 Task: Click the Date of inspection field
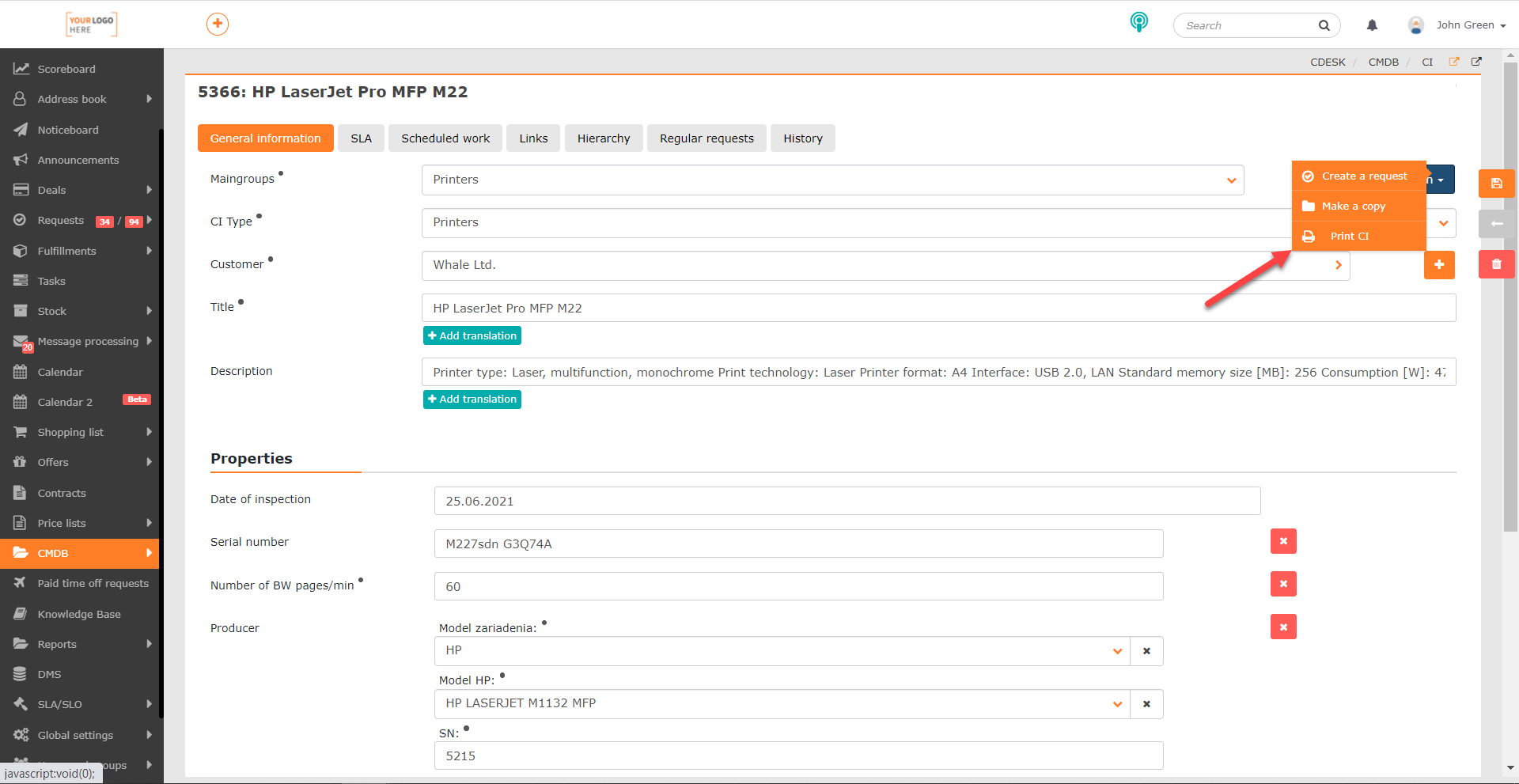point(847,501)
